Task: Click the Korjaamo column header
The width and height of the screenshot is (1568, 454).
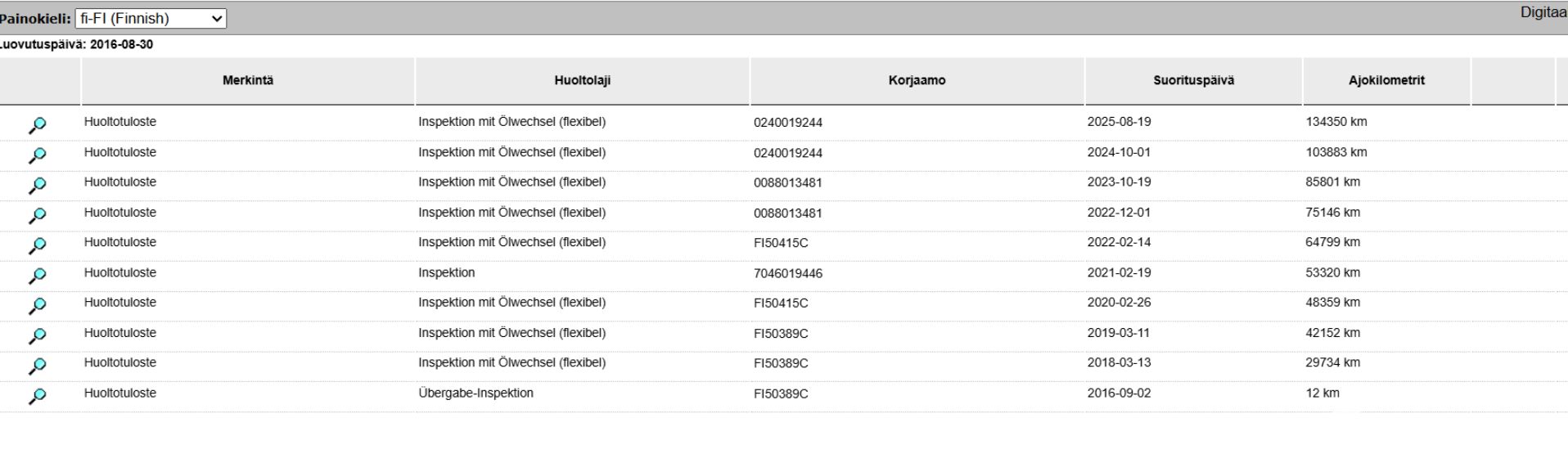Action: pyautogui.click(x=917, y=80)
